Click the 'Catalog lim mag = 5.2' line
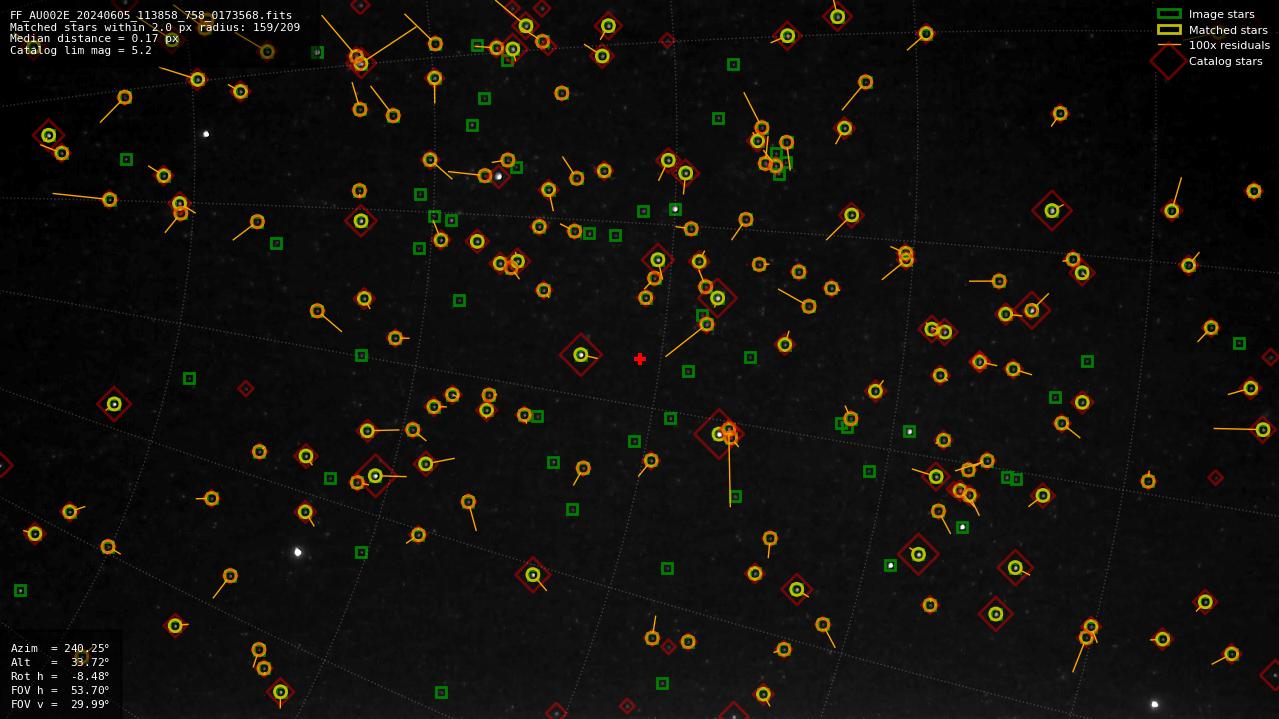This screenshot has width=1279, height=719. pos(81,50)
